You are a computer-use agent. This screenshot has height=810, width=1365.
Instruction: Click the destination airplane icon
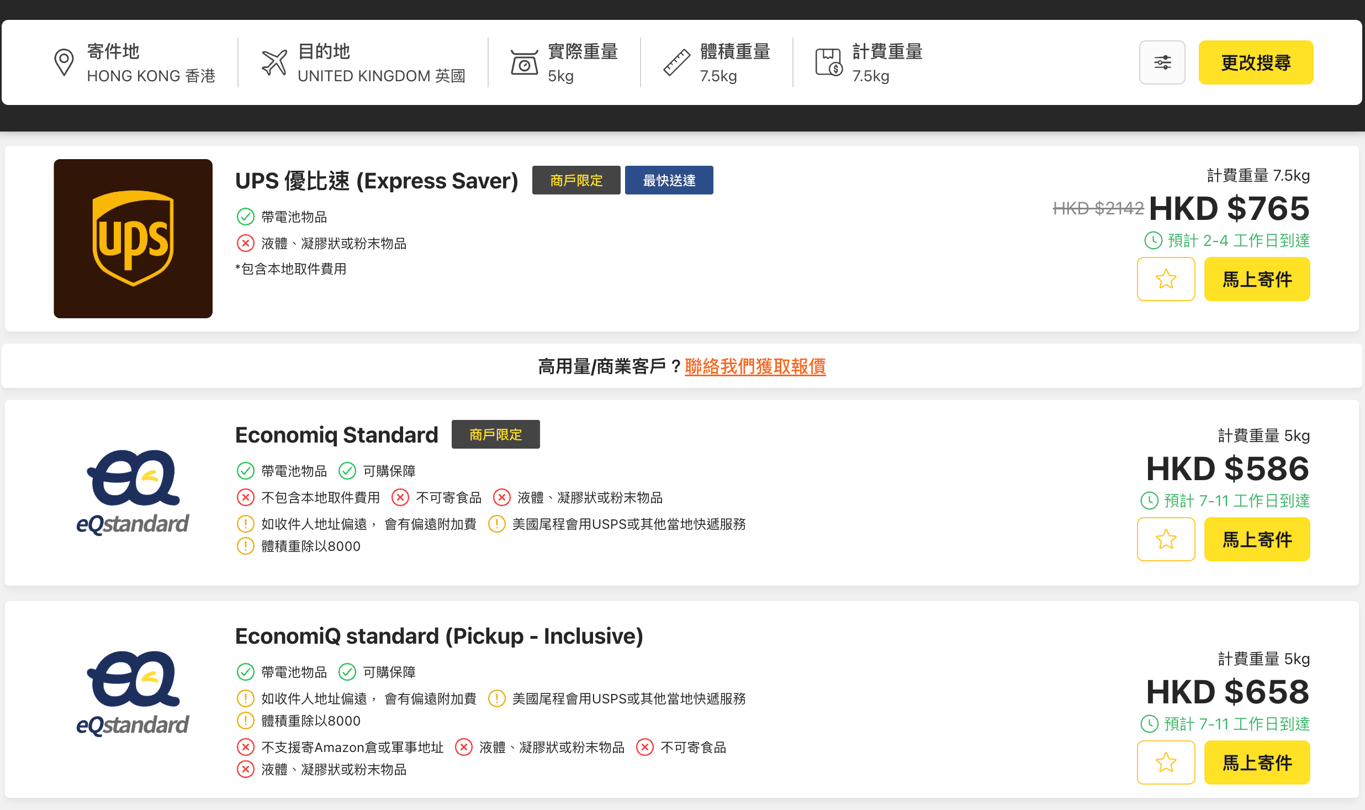tap(274, 62)
